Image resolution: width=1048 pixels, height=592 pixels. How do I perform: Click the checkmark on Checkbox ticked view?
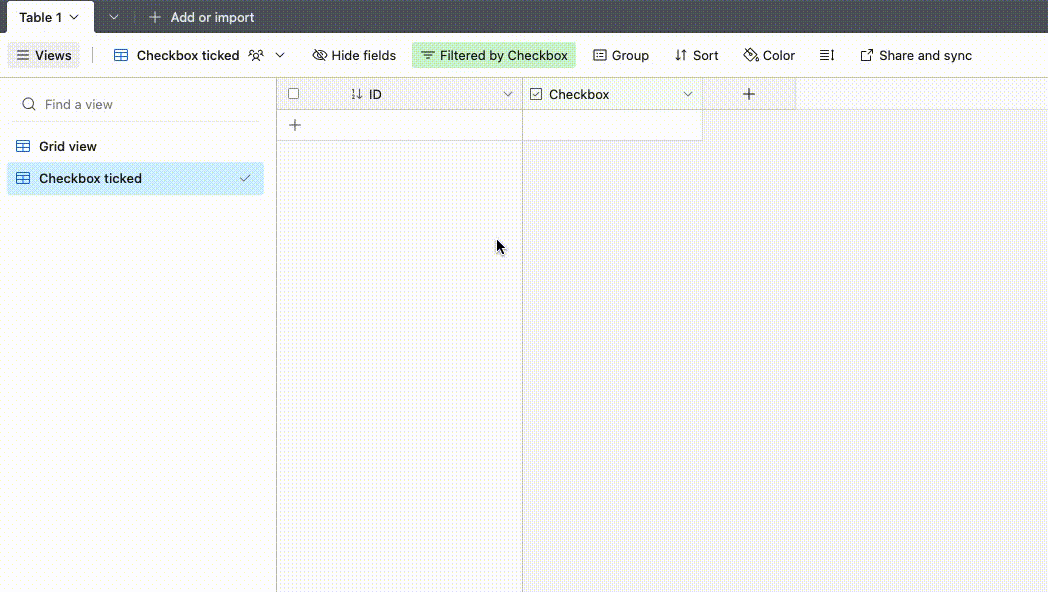pyautogui.click(x=245, y=178)
